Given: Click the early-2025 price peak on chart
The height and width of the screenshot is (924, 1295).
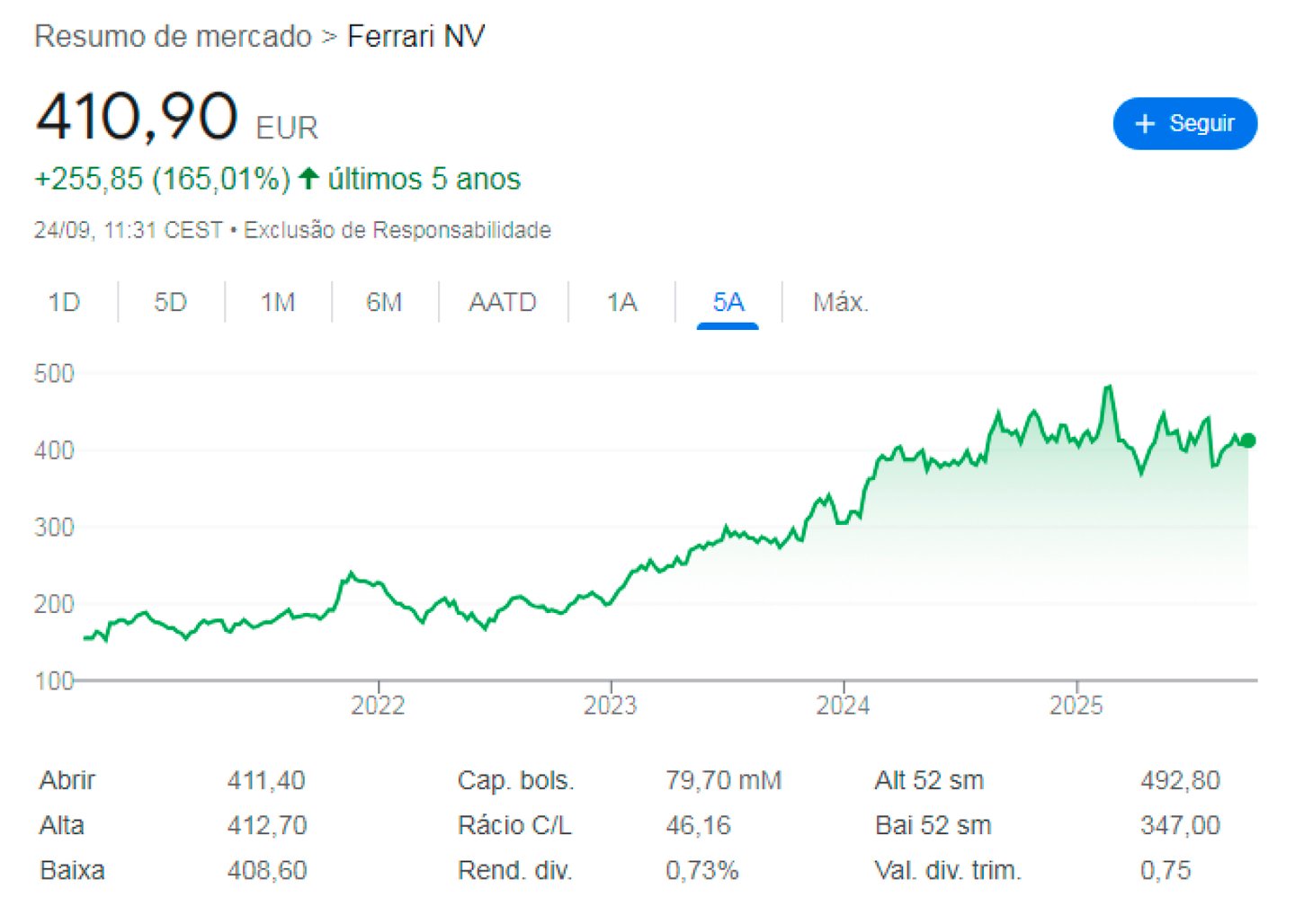Looking at the screenshot, I should tap(1109, 387).
